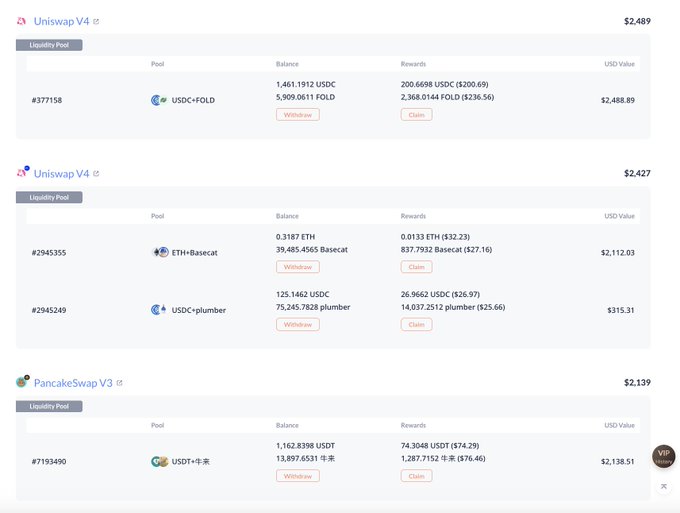Click the Uniswap logo icon in the $2,427 section
Viewport: 680px width, 513px height.
[x=23, y=172]
